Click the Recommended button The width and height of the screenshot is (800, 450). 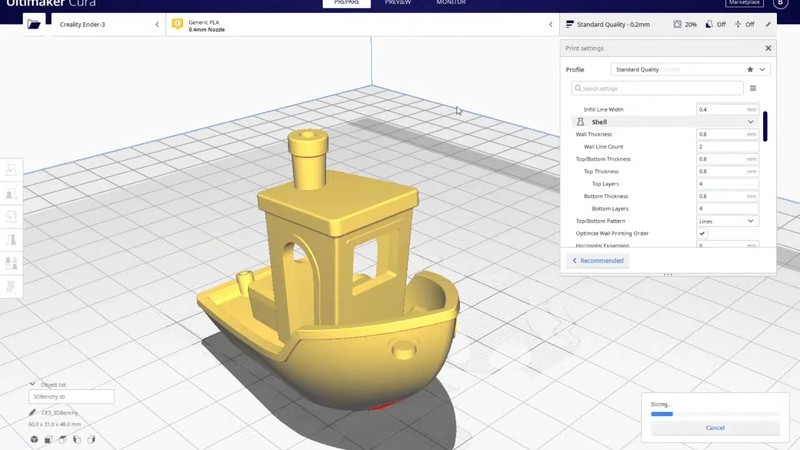598,261
